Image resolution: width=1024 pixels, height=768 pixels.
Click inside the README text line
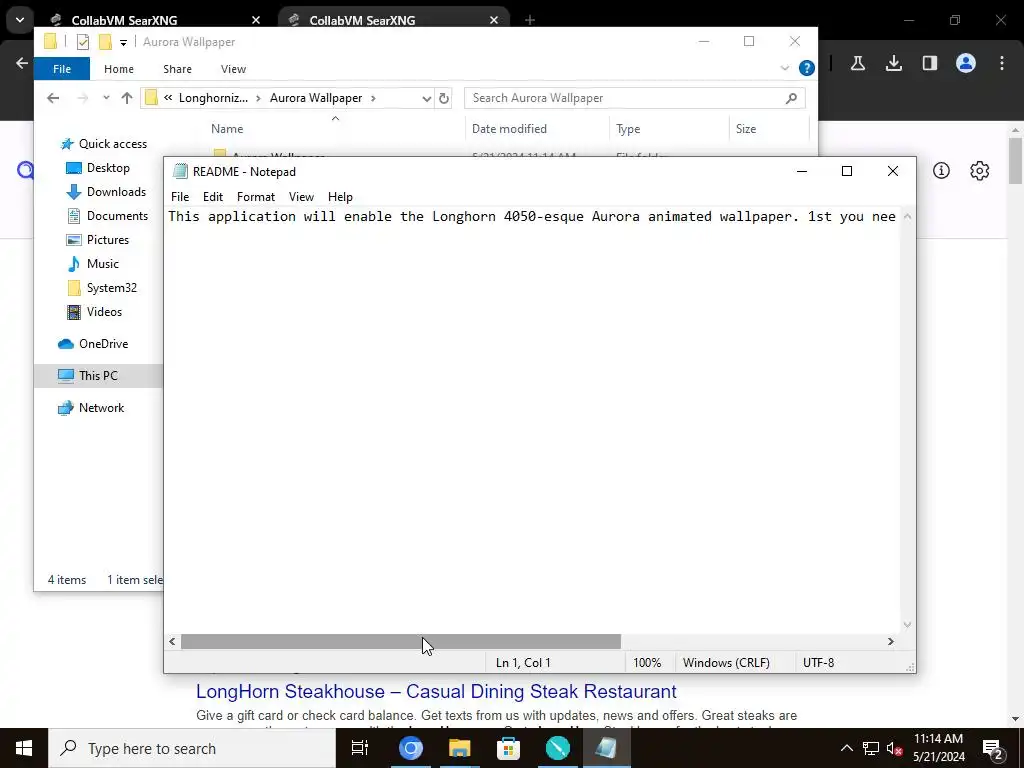(532, 217)
